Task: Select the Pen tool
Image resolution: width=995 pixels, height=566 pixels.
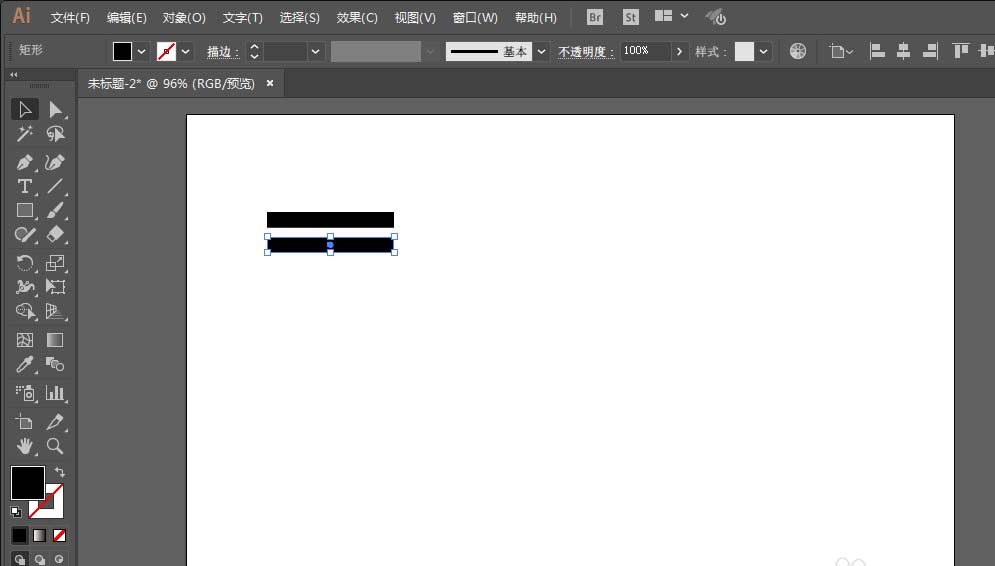Action: (25, 162)
